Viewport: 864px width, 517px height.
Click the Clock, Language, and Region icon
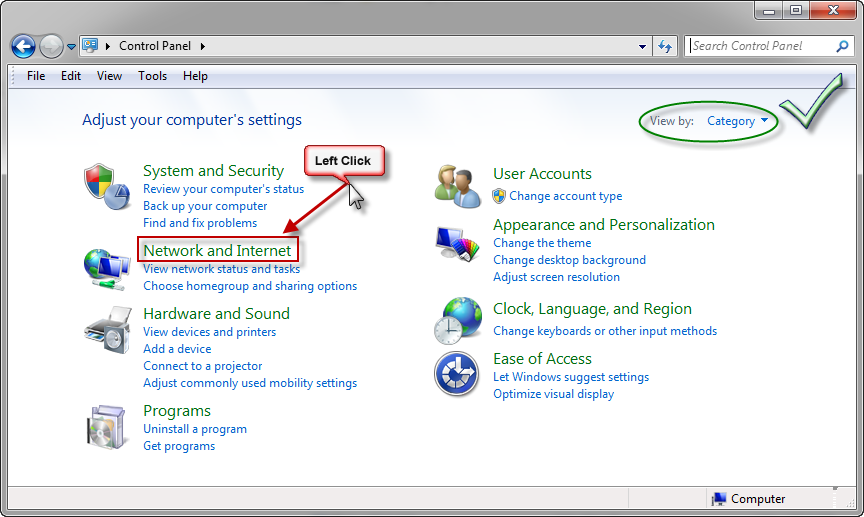click(457, 320)
